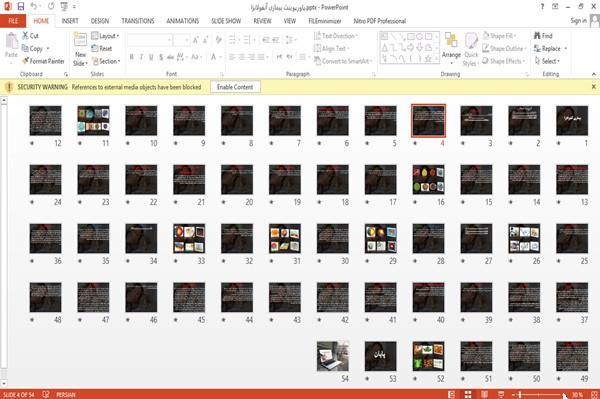Dismiss the security warning bar
The height and width of the screenshot is (399, 600).
click(593, 87)
